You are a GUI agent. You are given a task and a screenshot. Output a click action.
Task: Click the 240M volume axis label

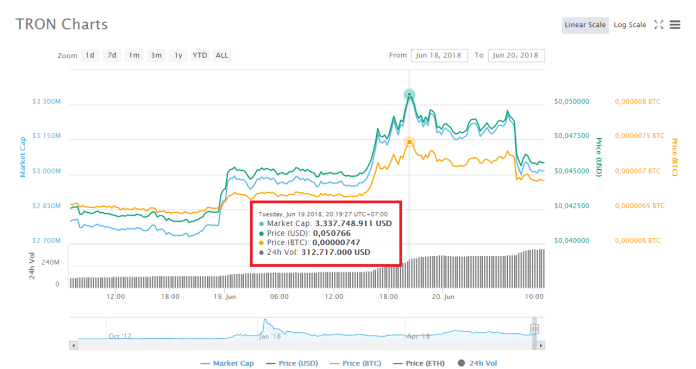(x=50, y=262)
